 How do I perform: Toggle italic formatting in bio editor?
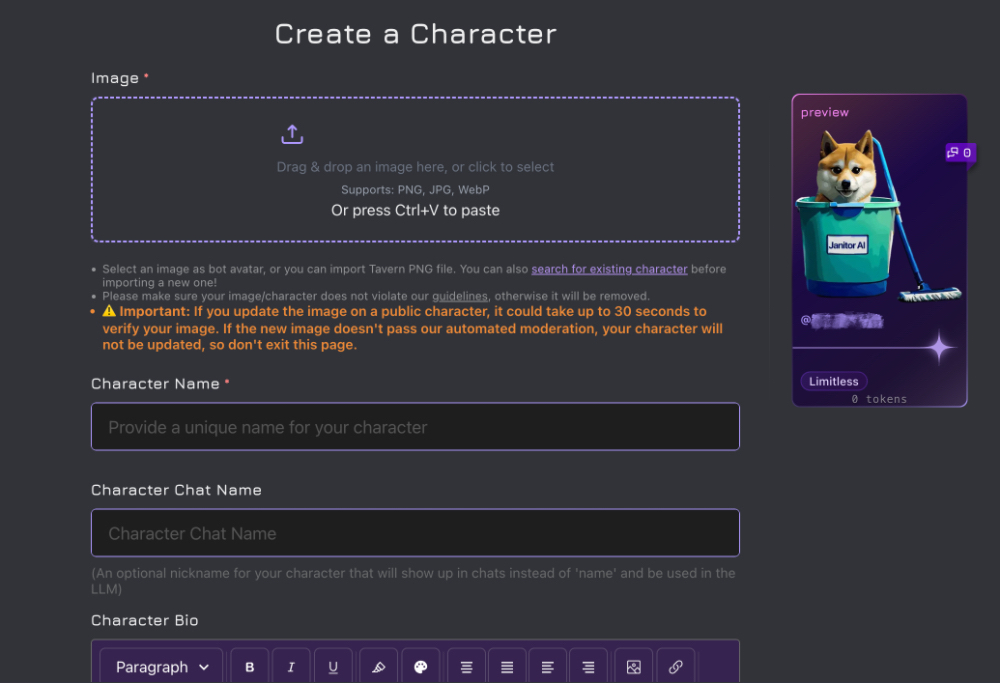tap(291, 667)
